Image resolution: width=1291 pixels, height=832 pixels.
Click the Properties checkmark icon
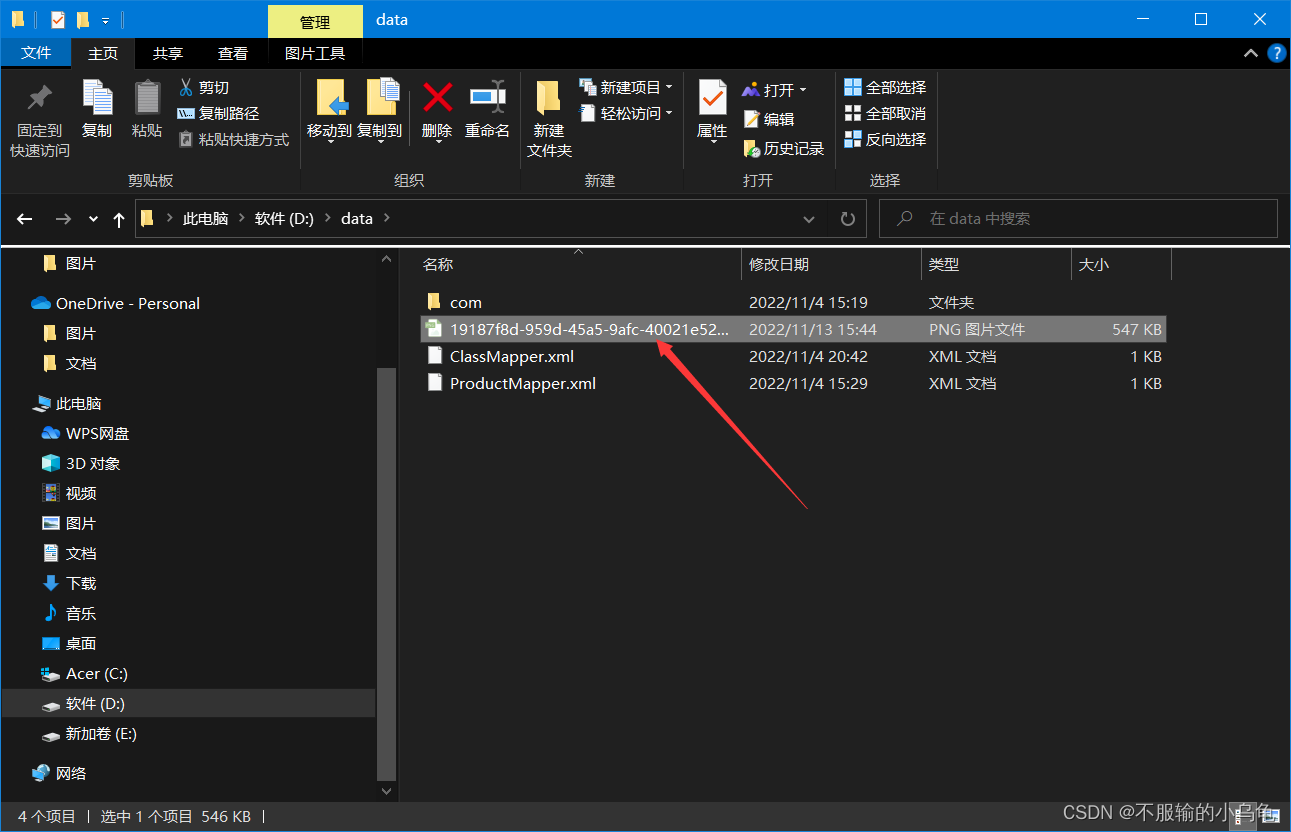pyautogui.click(x=712, y=98)
